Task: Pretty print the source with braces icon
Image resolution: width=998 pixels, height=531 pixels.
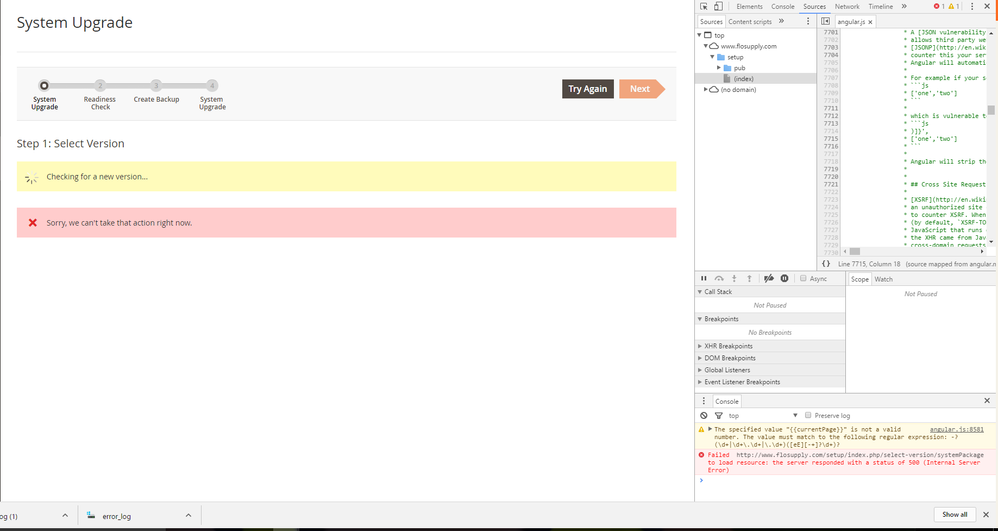Action: [826, 263]
